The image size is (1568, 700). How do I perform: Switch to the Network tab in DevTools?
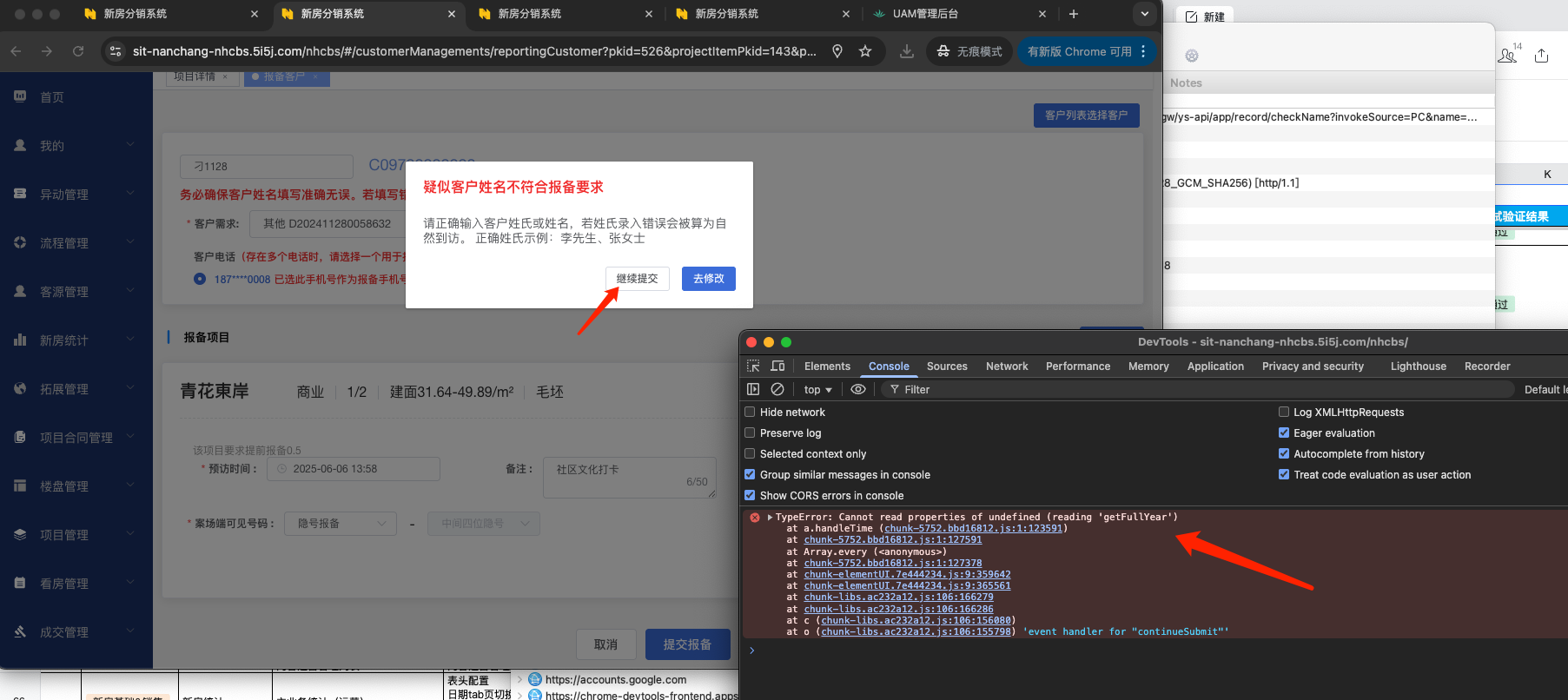[x=1007, y=367]
